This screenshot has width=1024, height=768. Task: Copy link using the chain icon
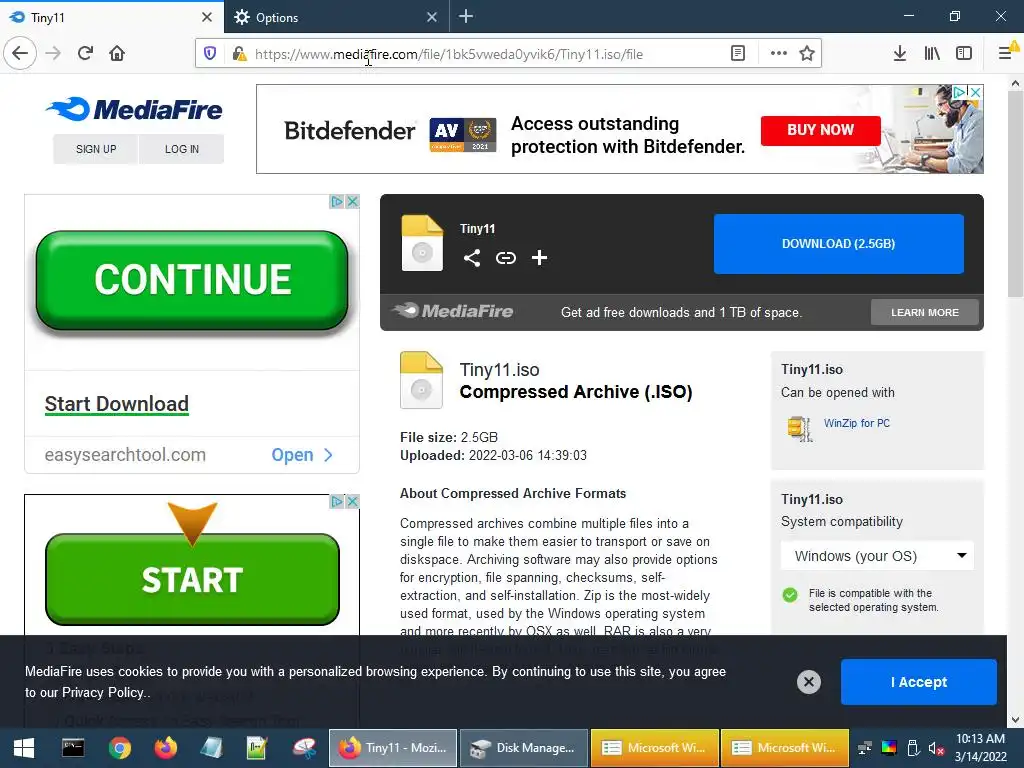505,258
